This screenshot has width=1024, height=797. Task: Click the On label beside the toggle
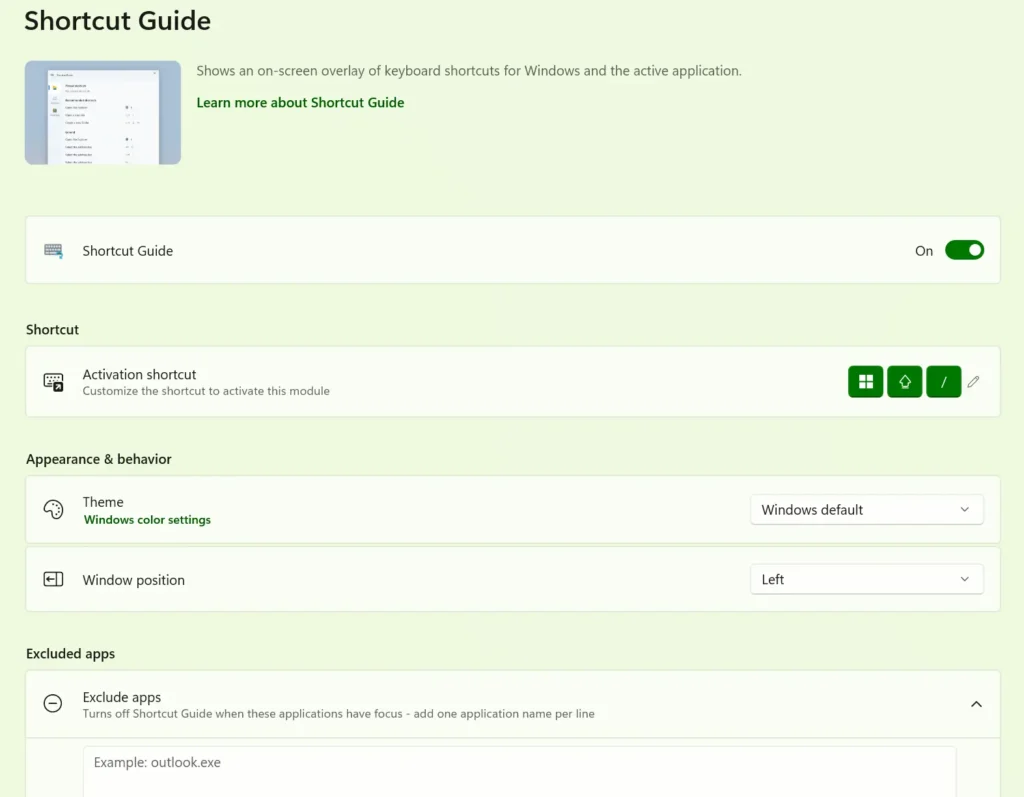923,251
